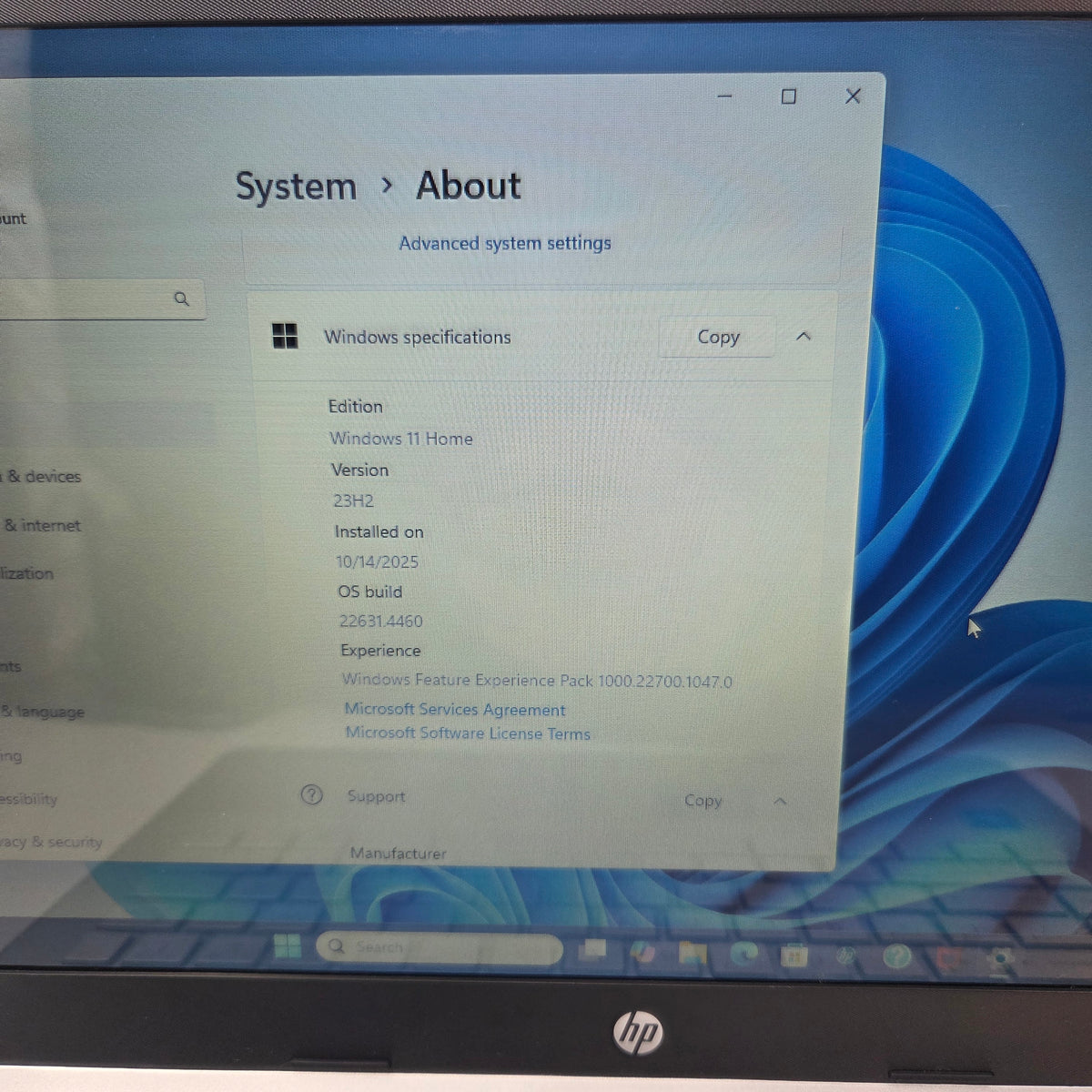Click the question mark icon beside Support
Viewport: 1092px width, 1092px height.
[x=311, y=794]
